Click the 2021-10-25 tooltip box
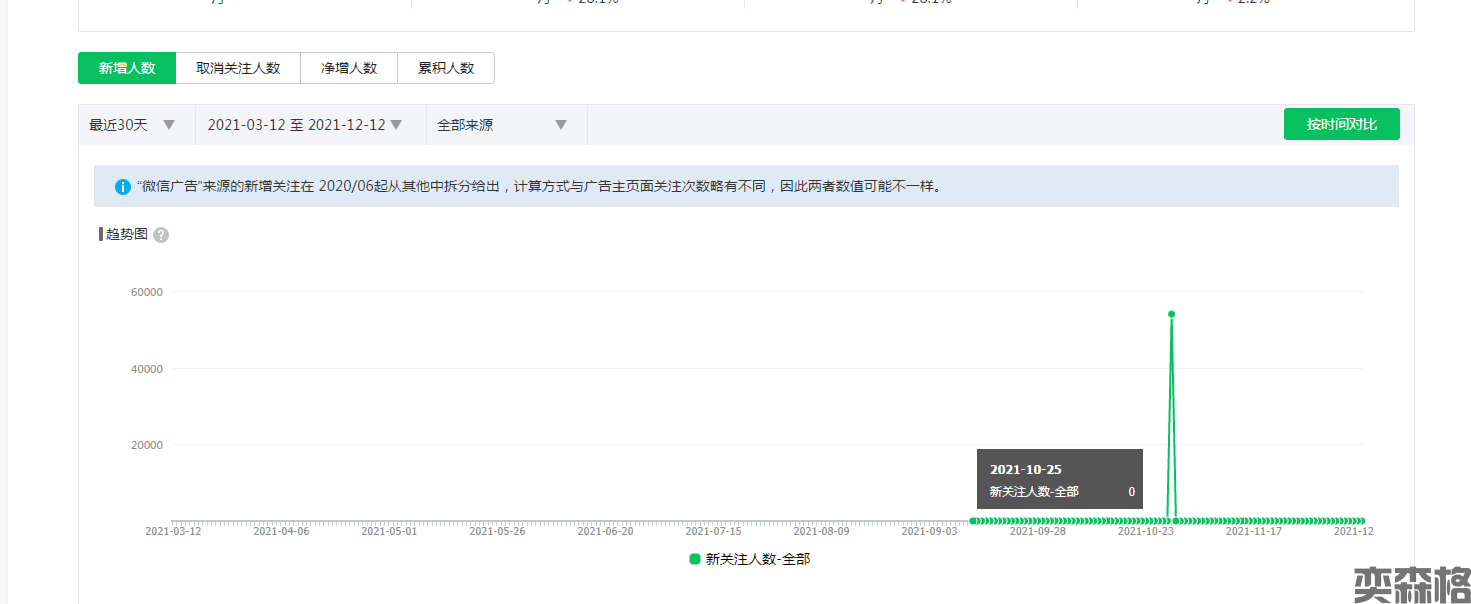 pyautogui.click(x=1059, y=479)
